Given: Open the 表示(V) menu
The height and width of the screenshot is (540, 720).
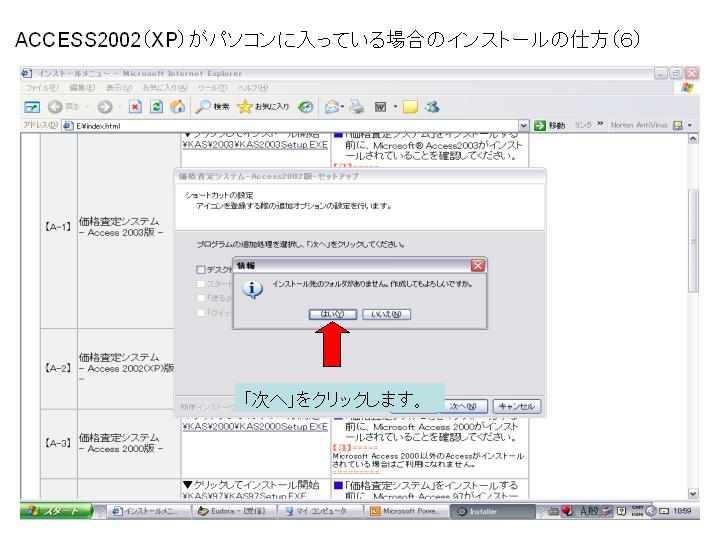Looking at the screenshot, I should coord(119,87).
